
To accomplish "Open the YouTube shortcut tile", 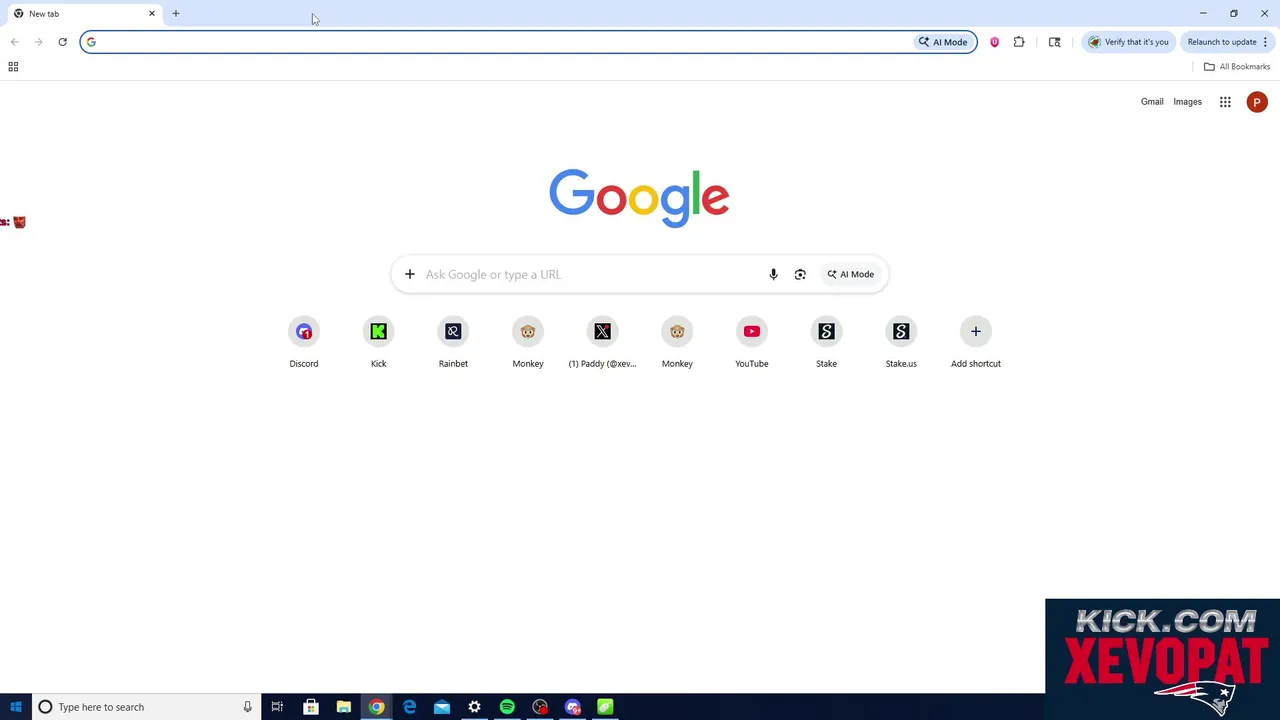I will [752, 342].
